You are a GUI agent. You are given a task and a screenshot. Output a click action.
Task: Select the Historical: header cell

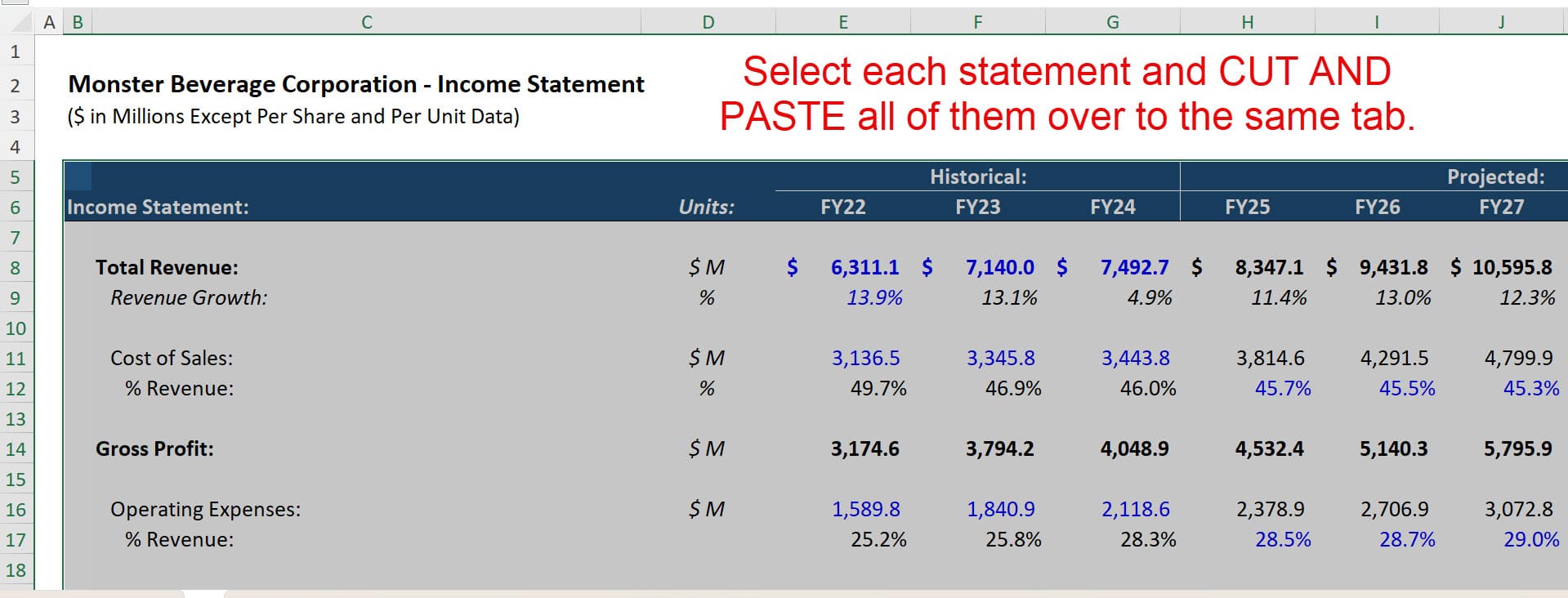tap(977, 177)
